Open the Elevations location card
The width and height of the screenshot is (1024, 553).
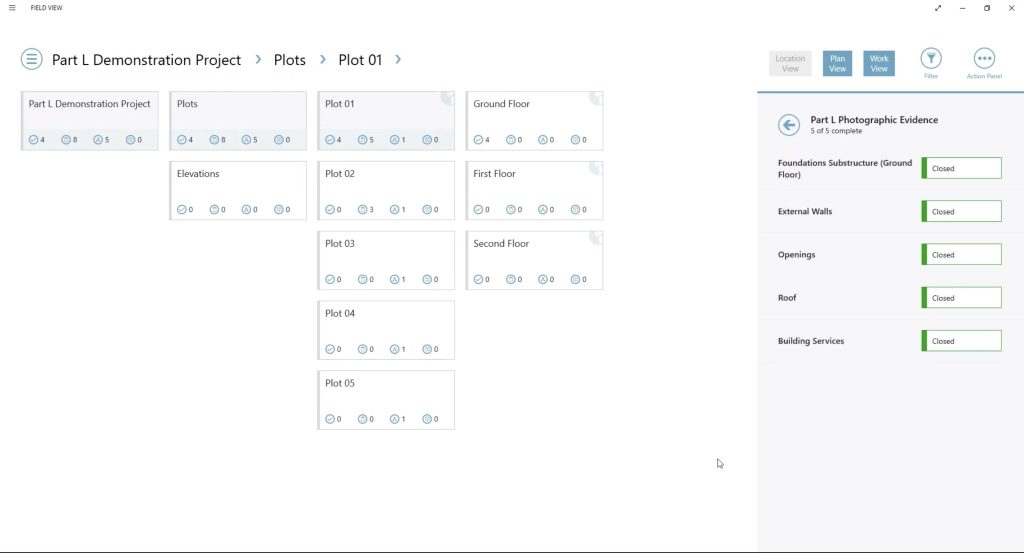pyautogui.click(x=238, y=190)
